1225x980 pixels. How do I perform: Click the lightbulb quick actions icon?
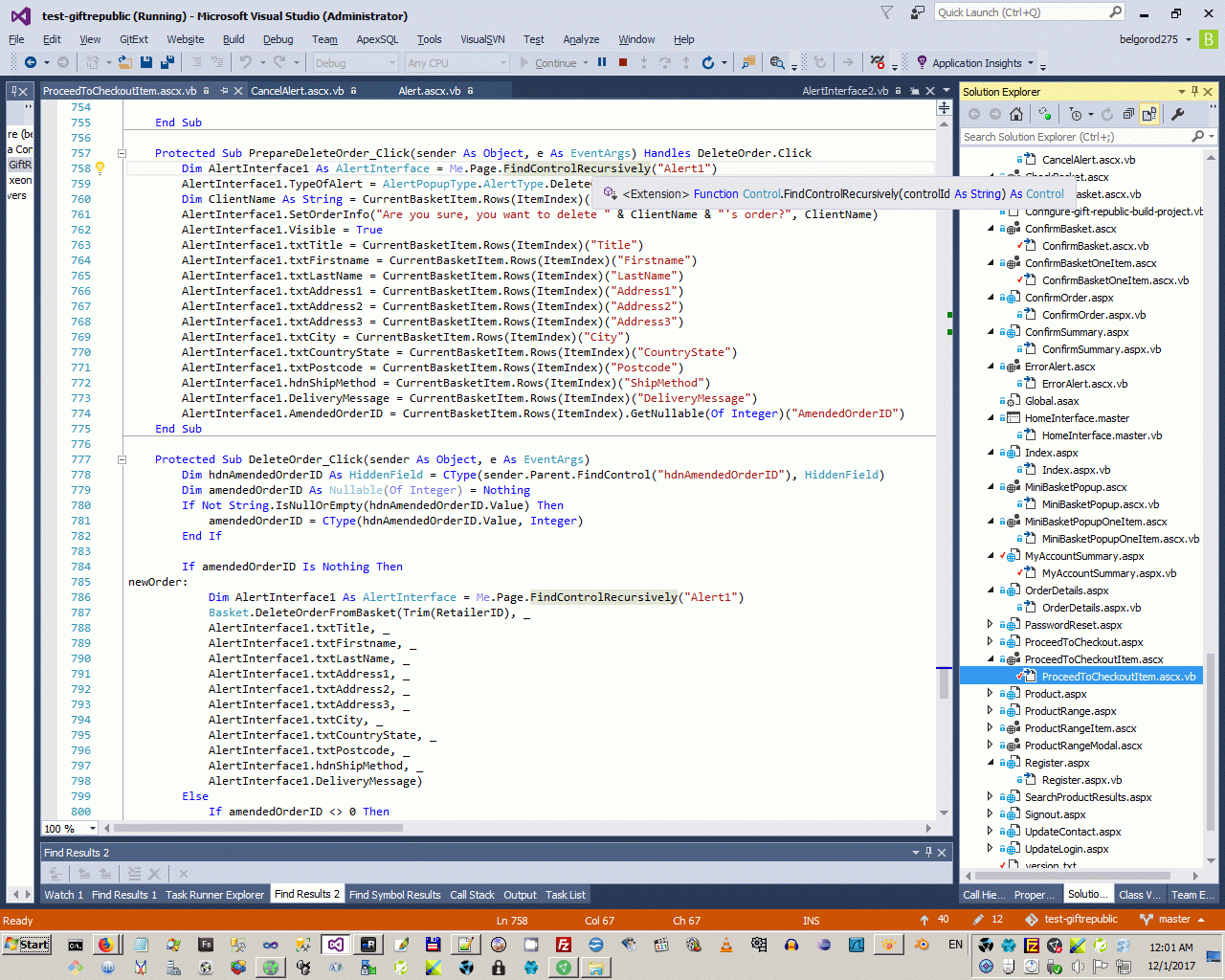100,168
